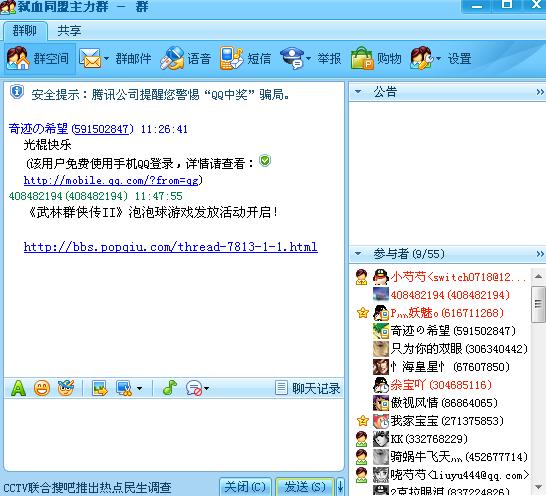Open the font style A icon
This screenshot has width=546, height=496.
tap(18, 388)
